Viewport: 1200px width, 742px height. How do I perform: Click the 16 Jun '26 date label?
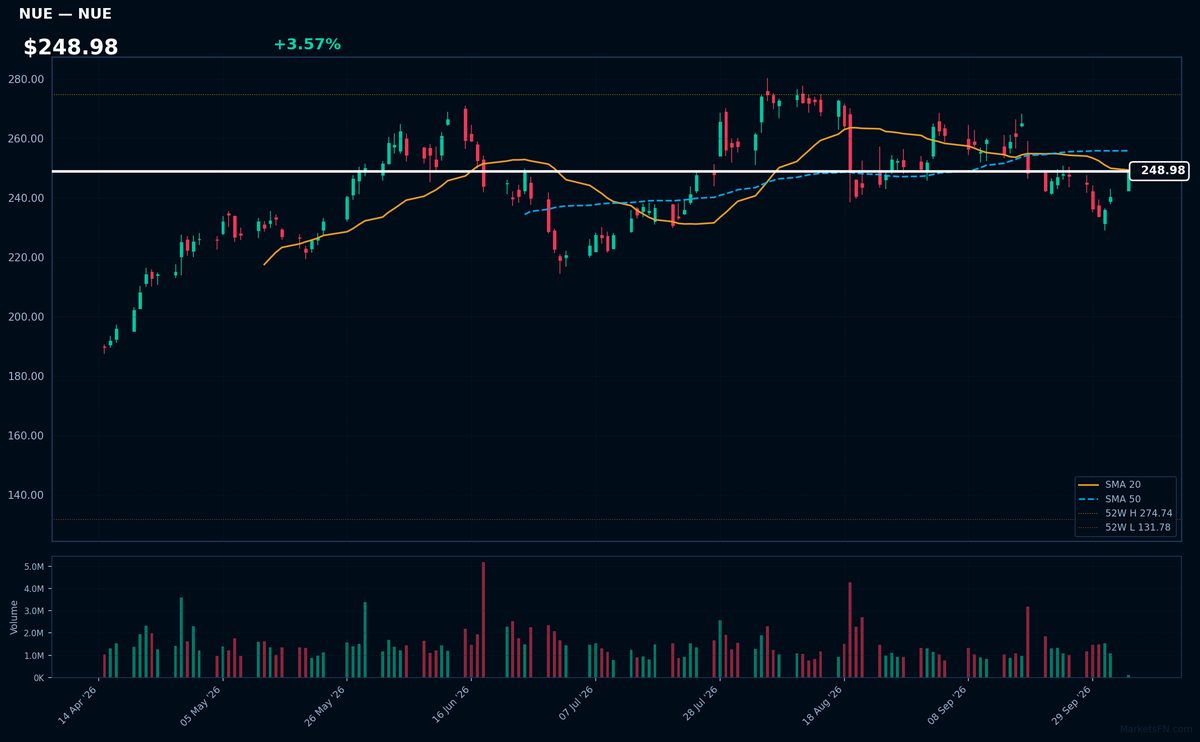(452, 705)
